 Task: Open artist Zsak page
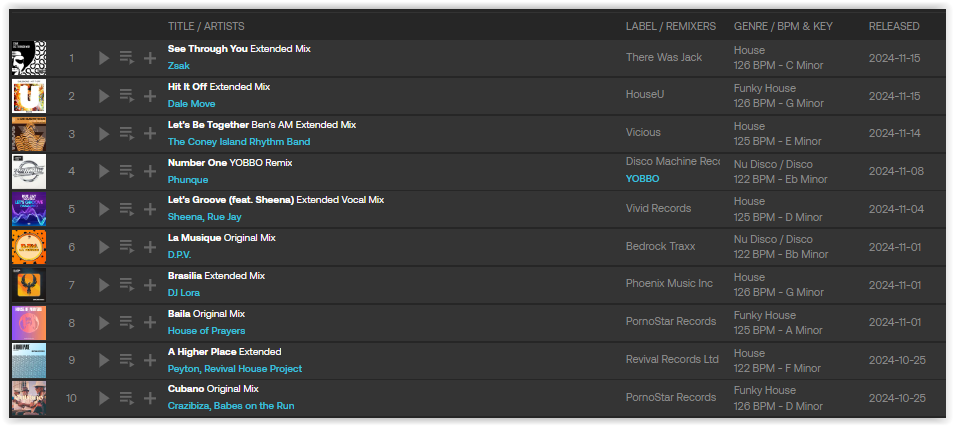click(x=179, y=66)
